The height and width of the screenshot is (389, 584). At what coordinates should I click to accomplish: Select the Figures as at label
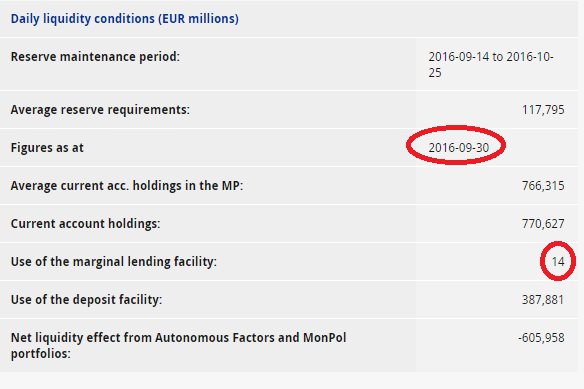47,148
